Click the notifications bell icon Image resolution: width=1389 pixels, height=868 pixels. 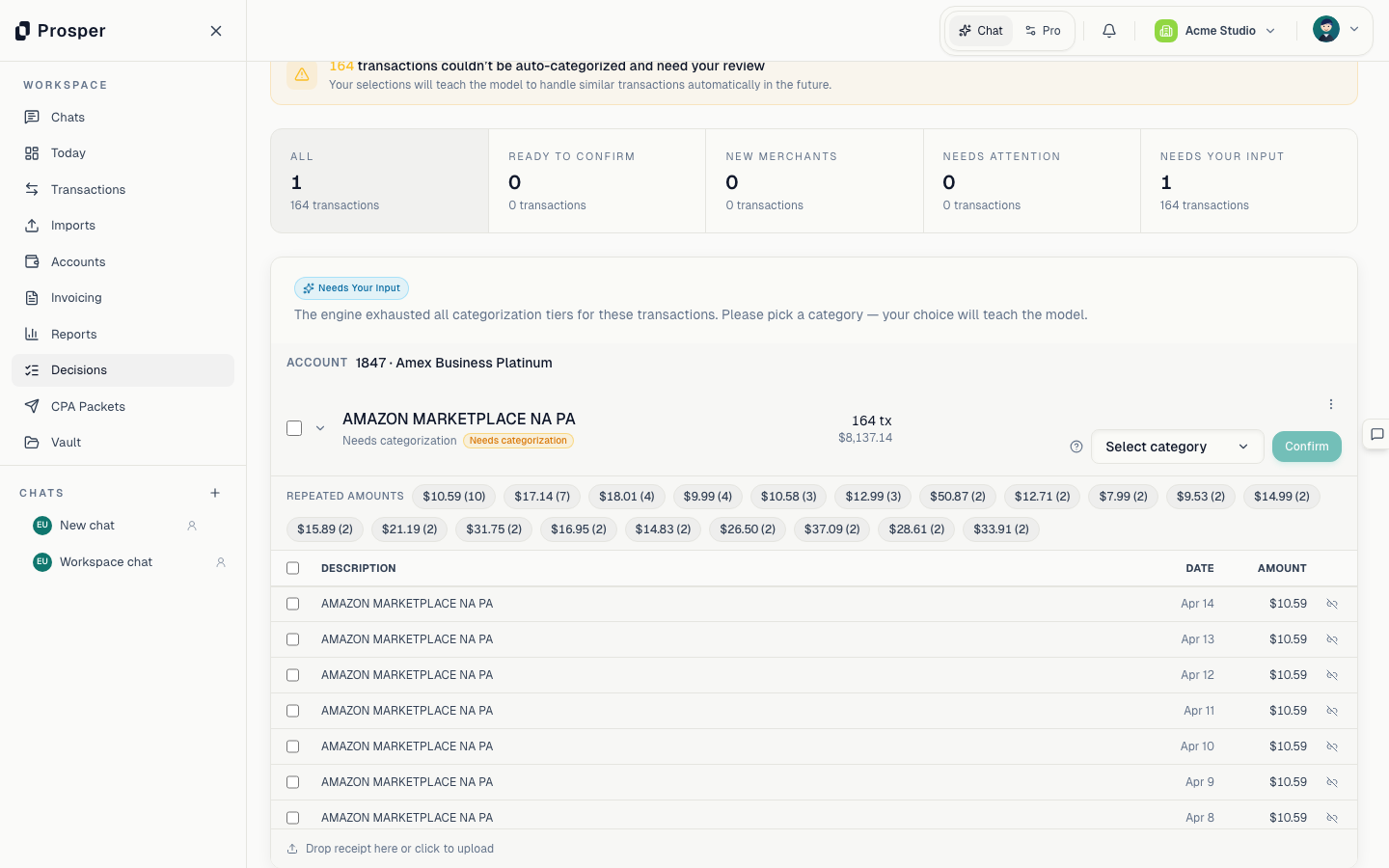coord(1109,31)
